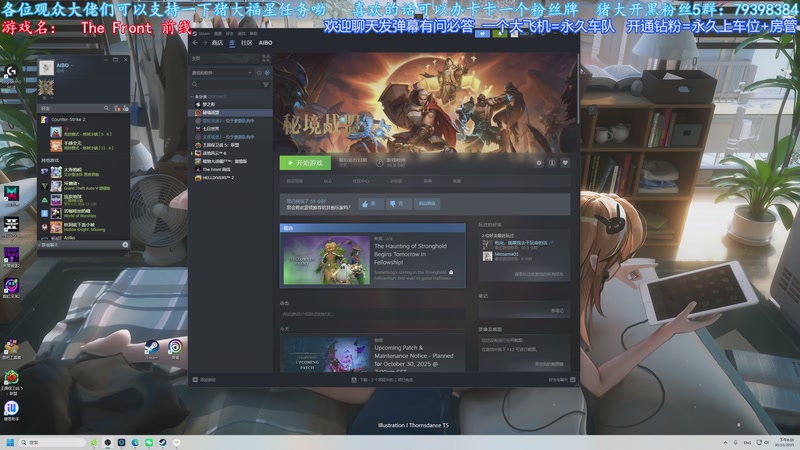
Task: Expand the group chats section header
Action: pos(49,245)
